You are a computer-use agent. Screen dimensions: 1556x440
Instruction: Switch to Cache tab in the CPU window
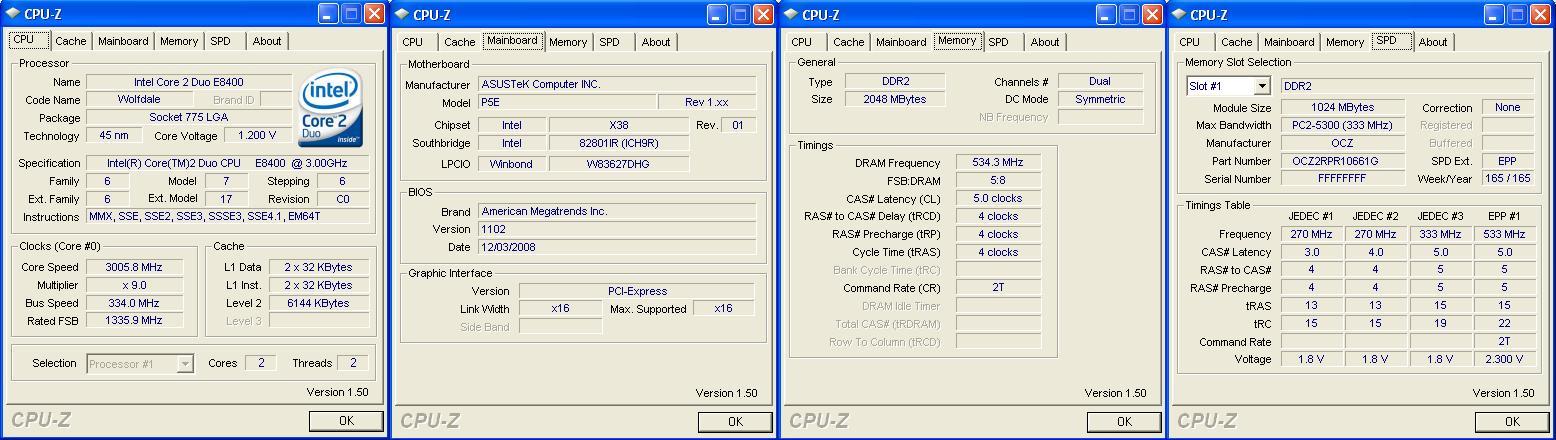[70, 41]
